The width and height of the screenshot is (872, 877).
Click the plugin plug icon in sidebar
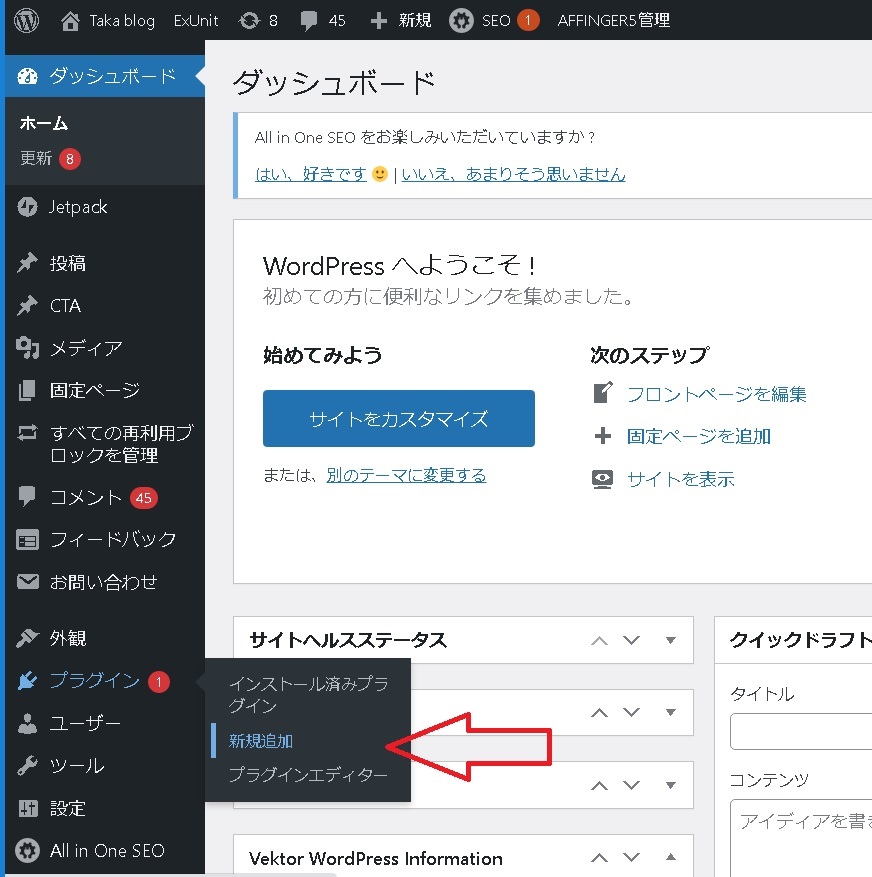27,680
